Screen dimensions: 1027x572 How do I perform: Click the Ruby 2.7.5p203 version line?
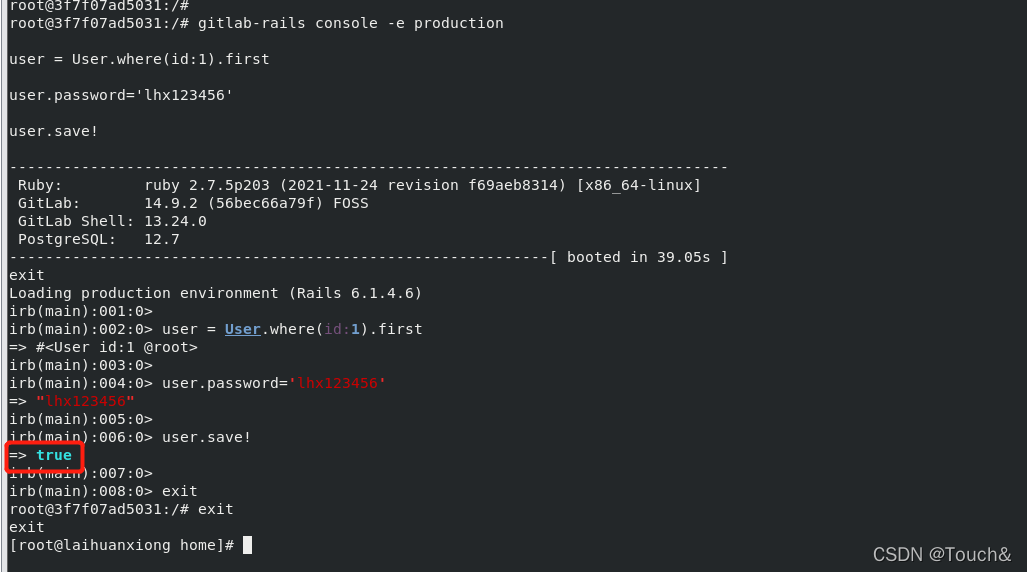[x=359, y=185]
